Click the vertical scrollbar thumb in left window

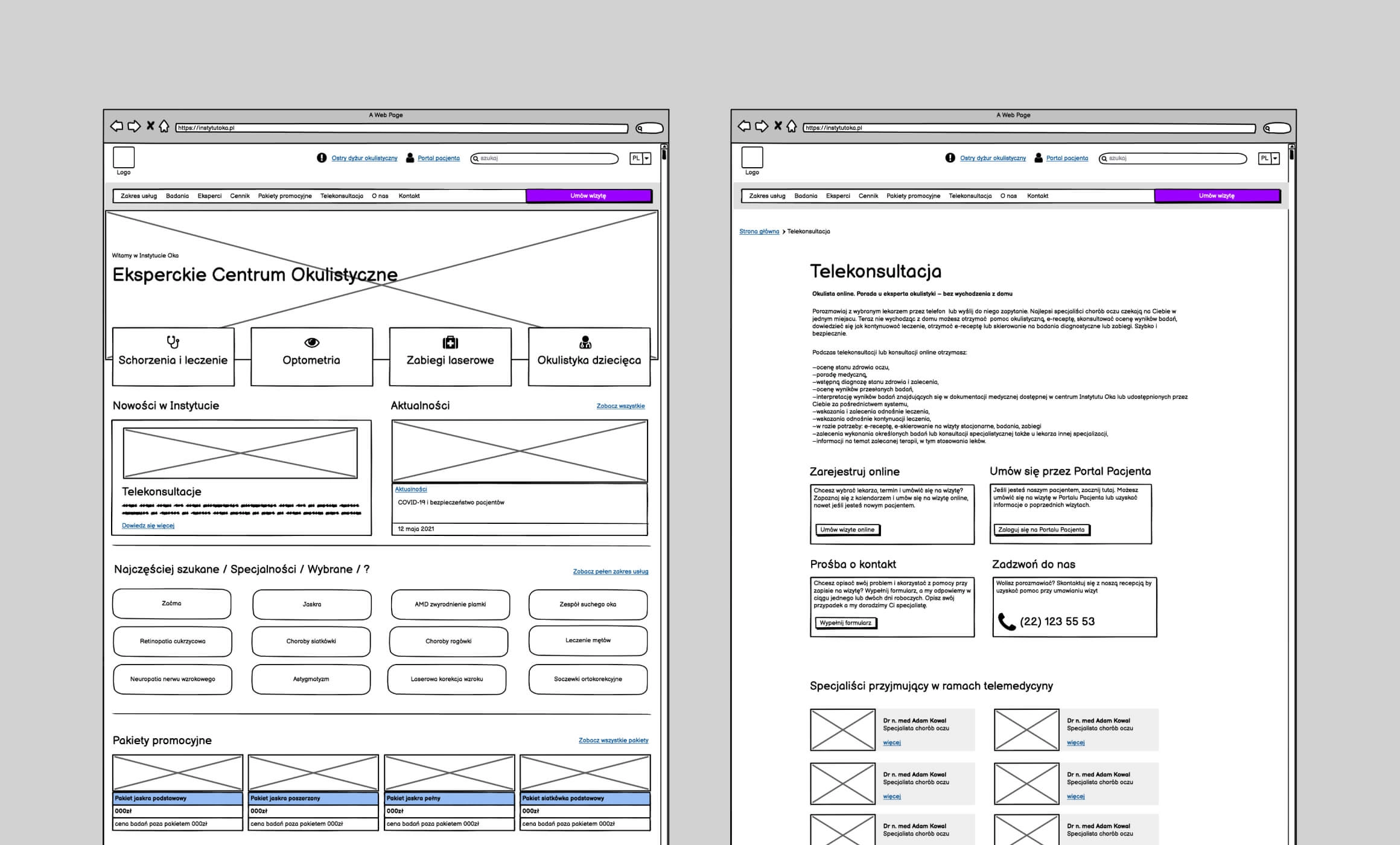click(x=664, y=154)
